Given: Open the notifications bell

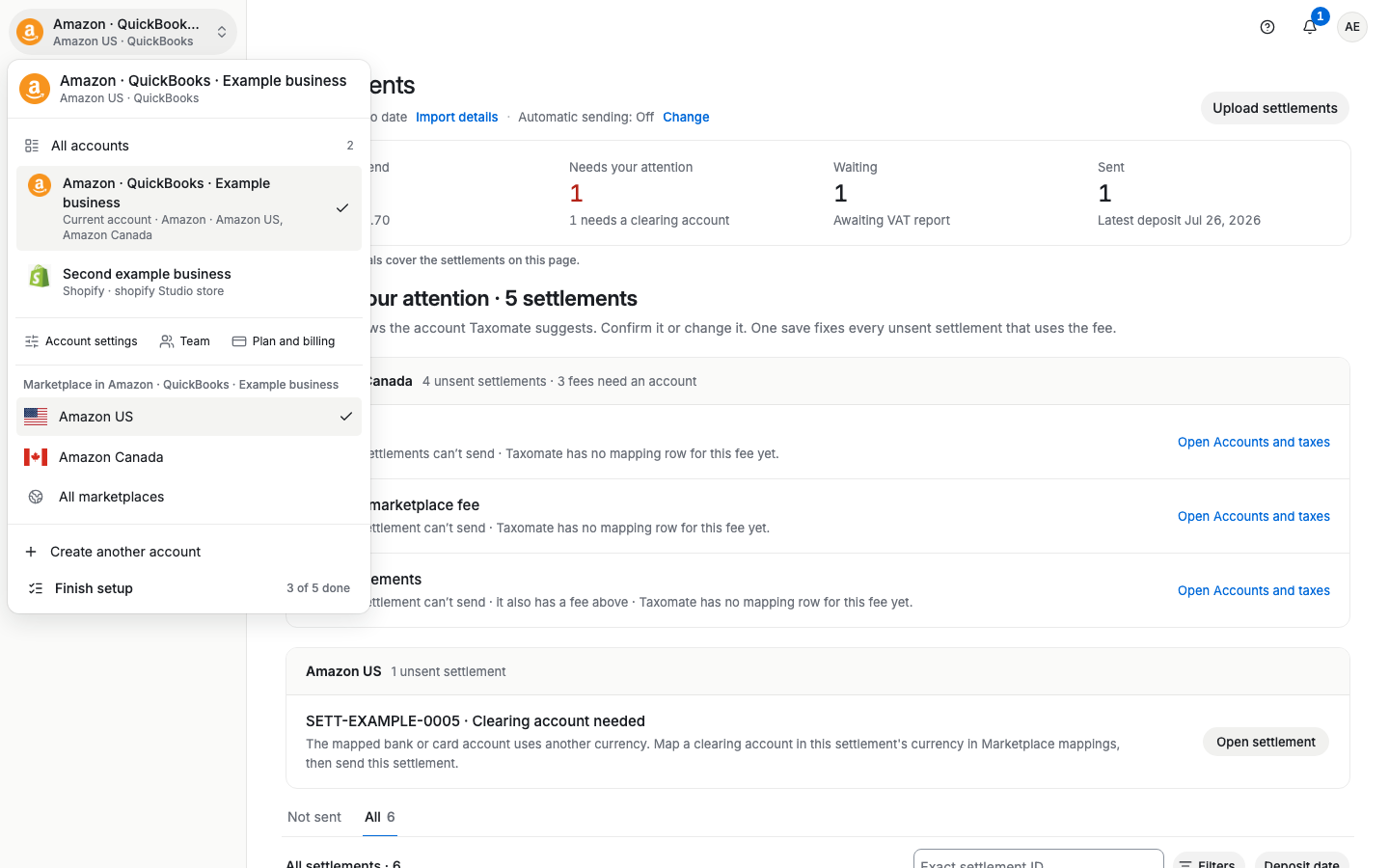Looking at the screenshot, I should click(1310, 27).
